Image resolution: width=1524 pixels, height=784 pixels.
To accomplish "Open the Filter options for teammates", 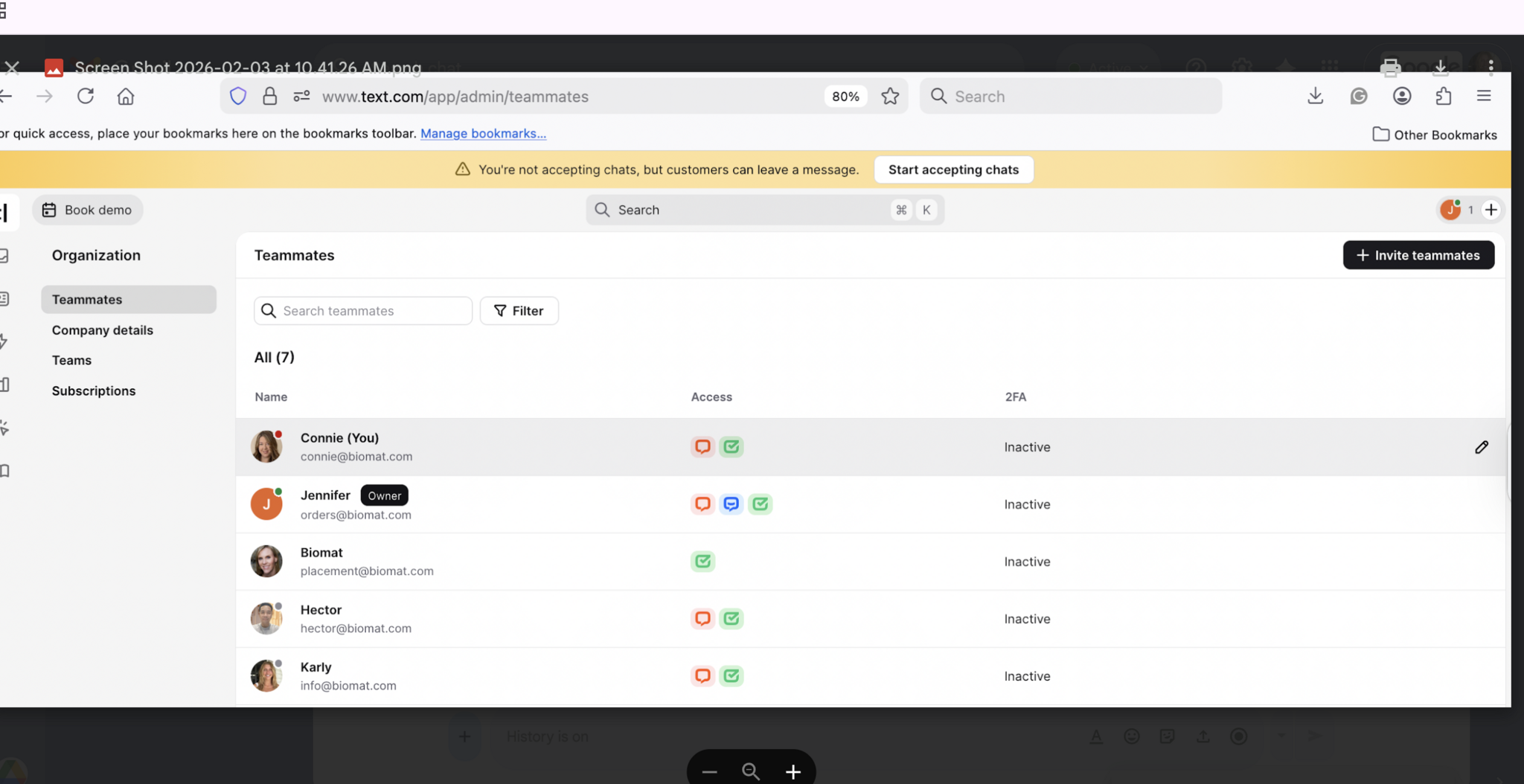I will tap(519, 311).
